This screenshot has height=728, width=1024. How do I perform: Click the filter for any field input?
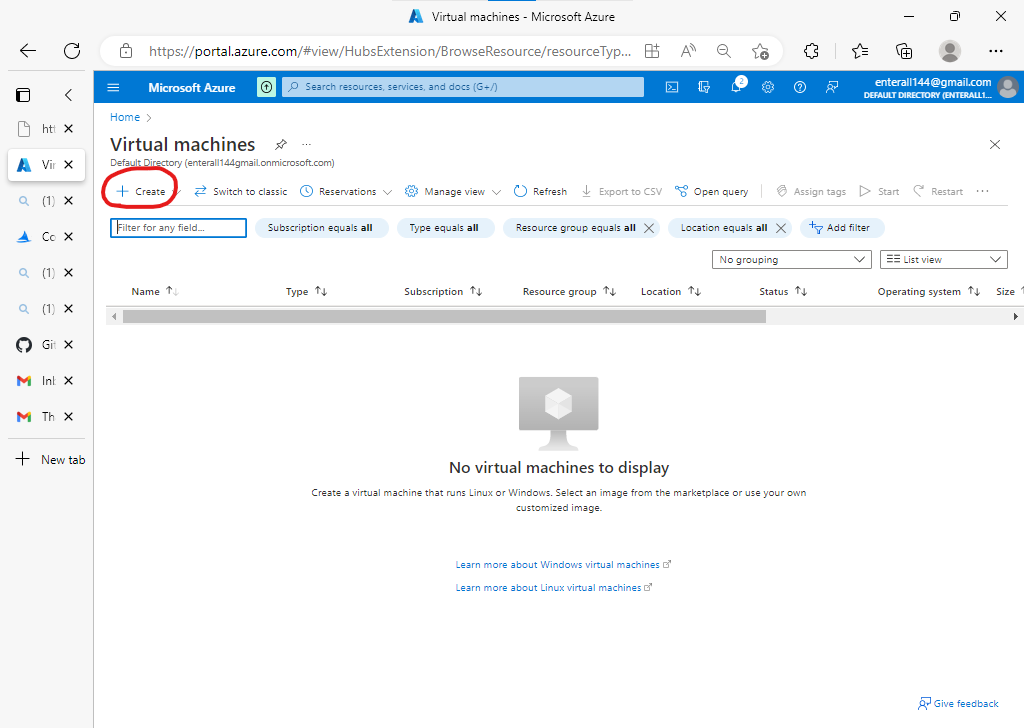tap(177, 227)
